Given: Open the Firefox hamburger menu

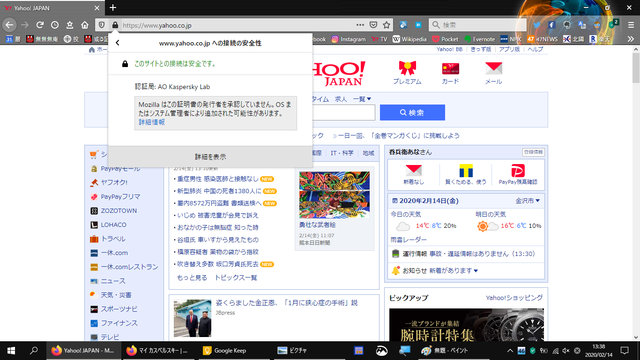Looking at the screenshot, I should coord(631,25).
